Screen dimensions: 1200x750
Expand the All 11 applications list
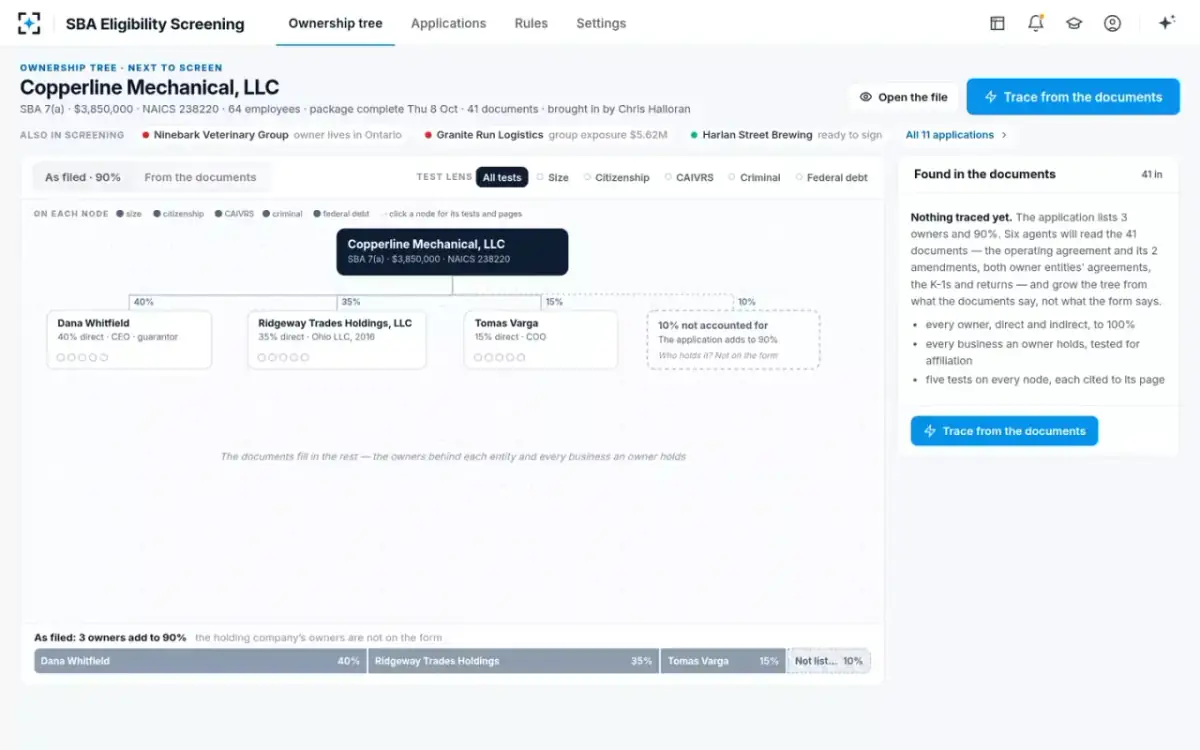(956, 135)
